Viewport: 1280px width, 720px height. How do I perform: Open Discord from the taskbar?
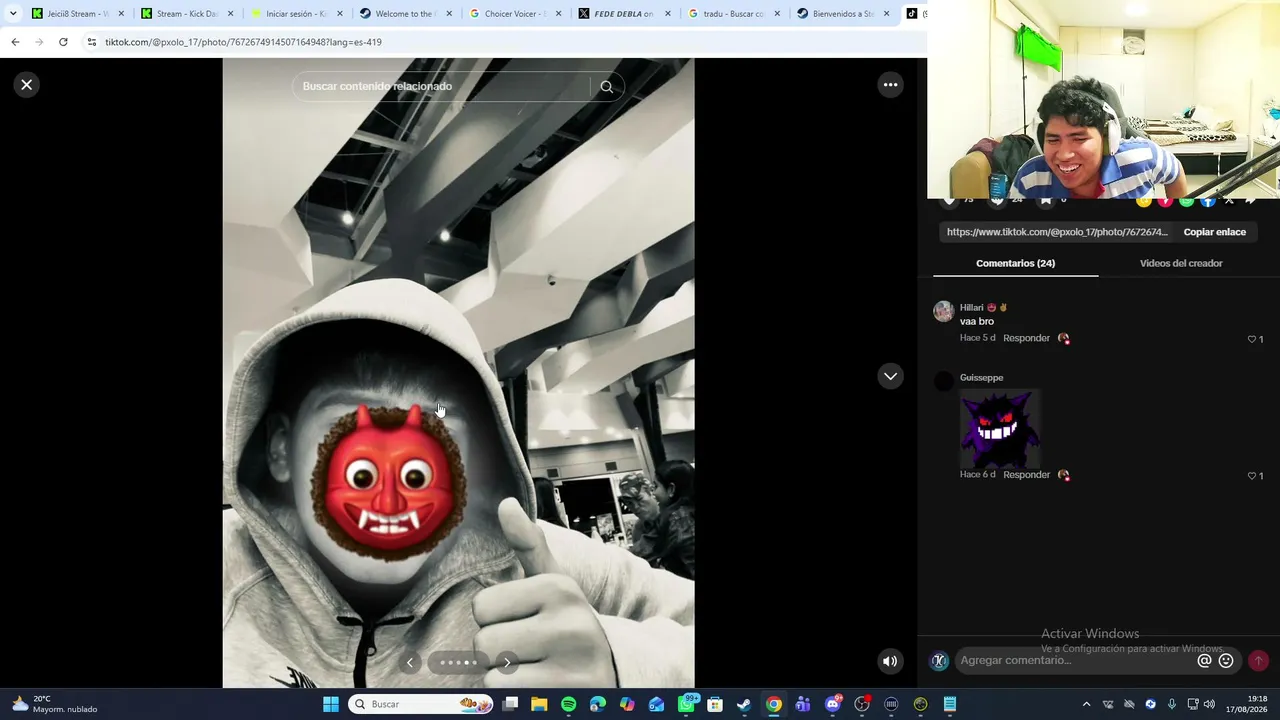(832, 704)
